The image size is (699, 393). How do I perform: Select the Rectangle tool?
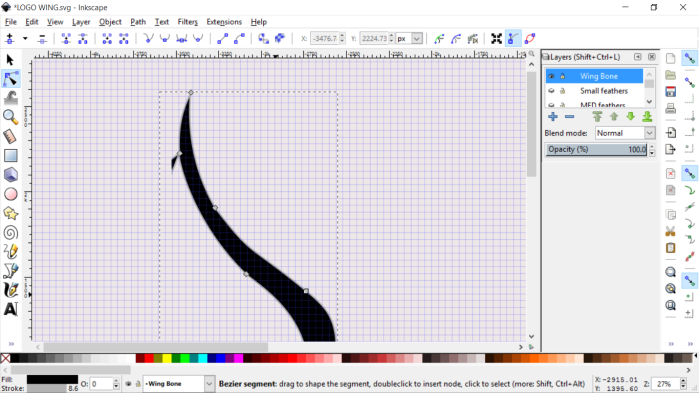point(11,156)
